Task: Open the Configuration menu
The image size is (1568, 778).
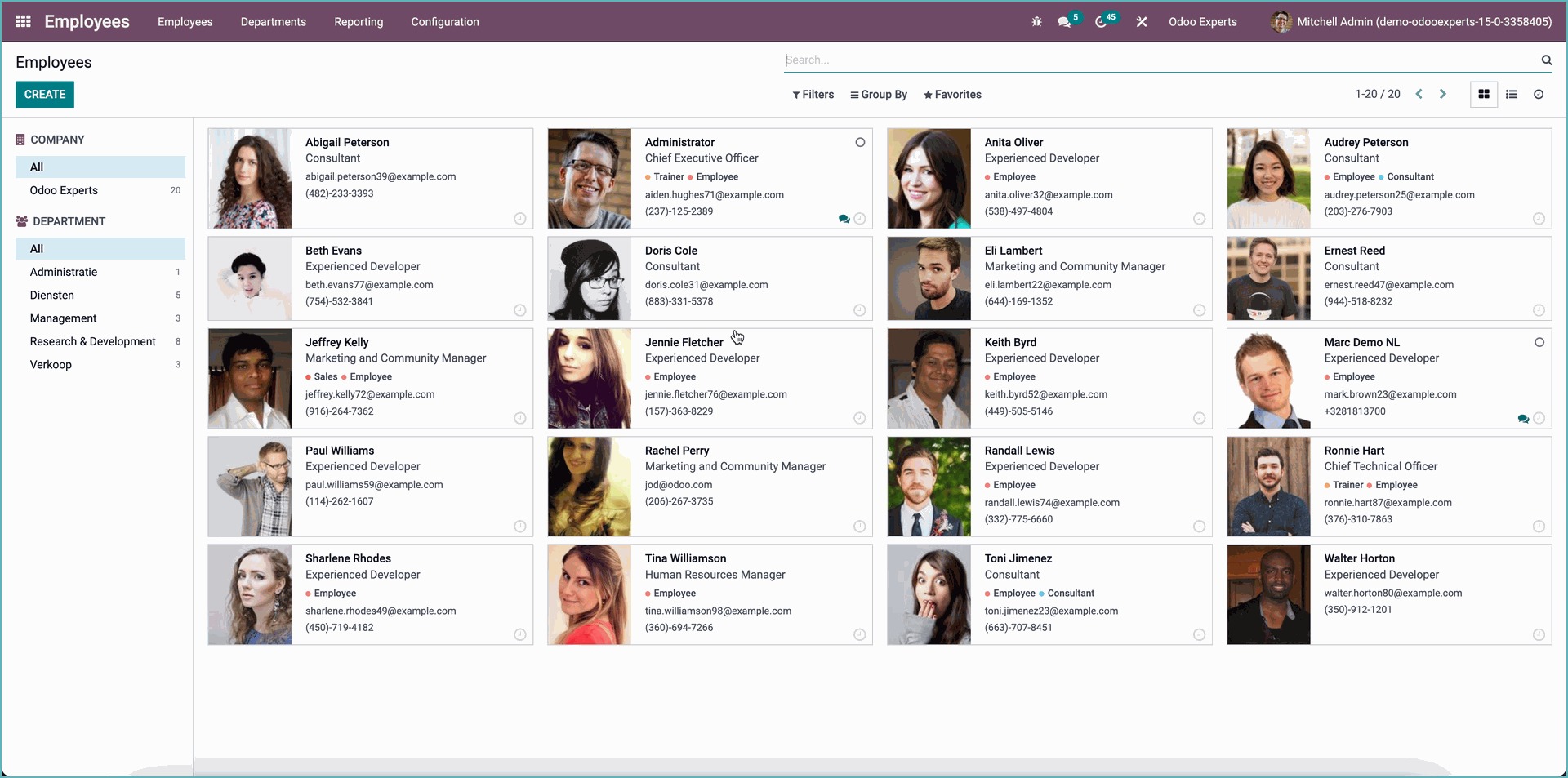Action: [445, 22]
